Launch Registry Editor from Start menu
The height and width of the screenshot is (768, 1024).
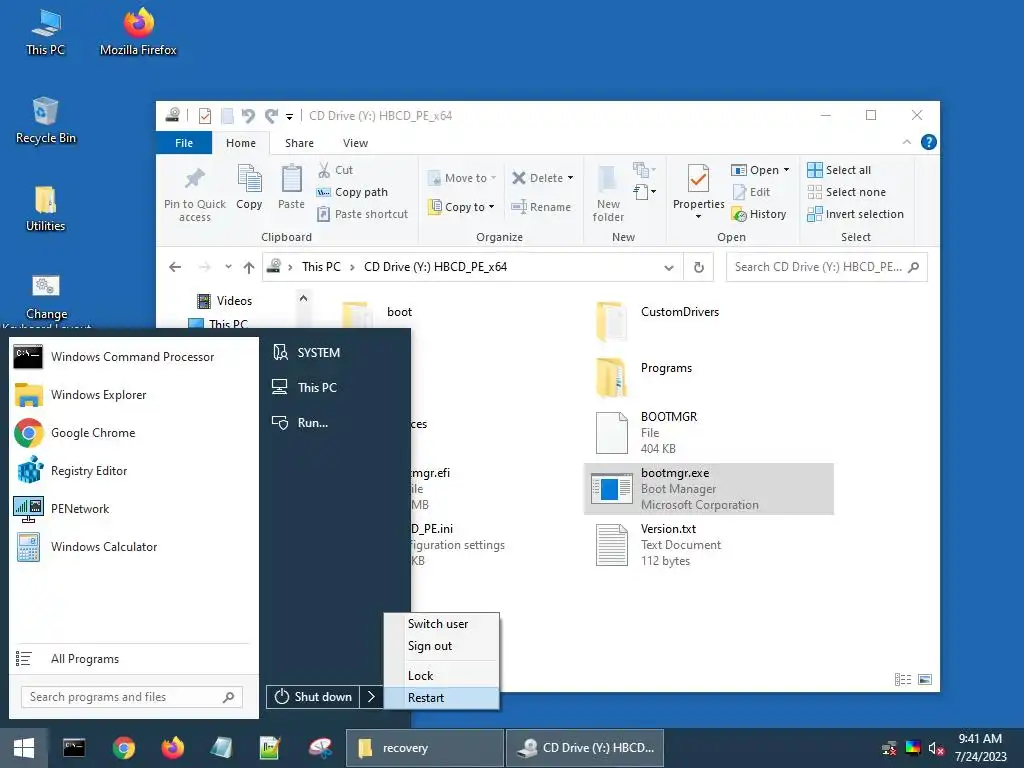coord(133,471)
